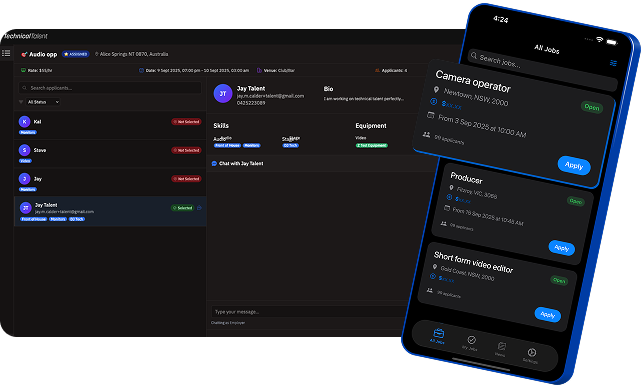644x388 pixels.
Task: Click the Chat with Jay Talent icon
Action: coord(214,163)
